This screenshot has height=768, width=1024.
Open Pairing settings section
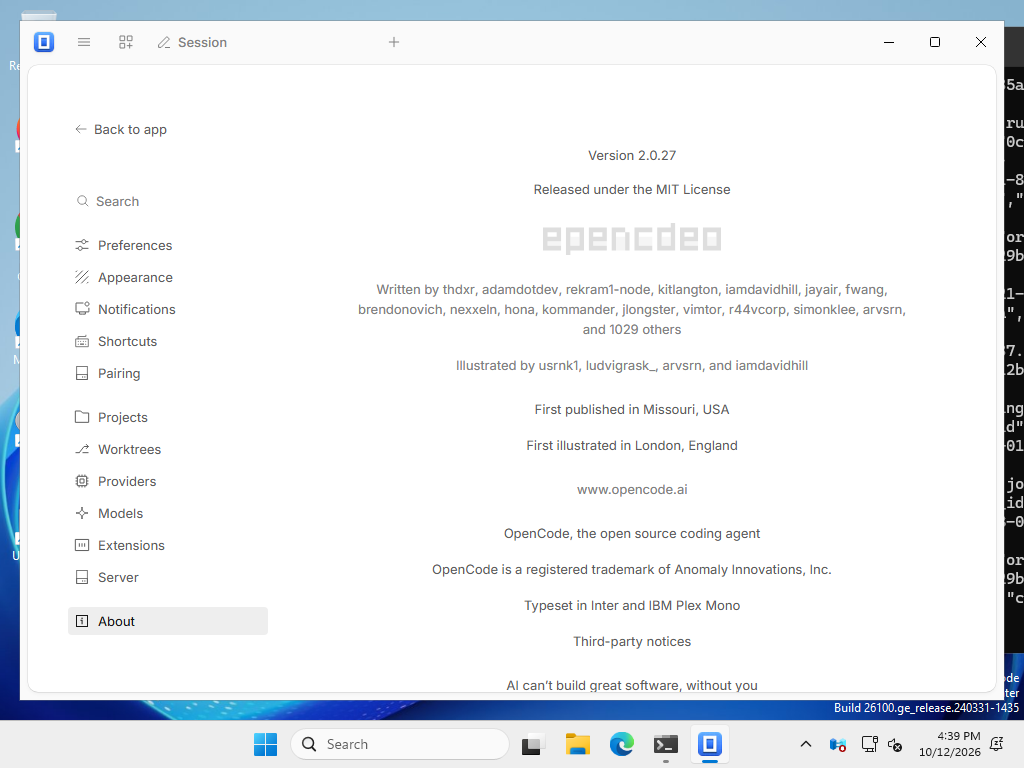click(x=168, y=374)
